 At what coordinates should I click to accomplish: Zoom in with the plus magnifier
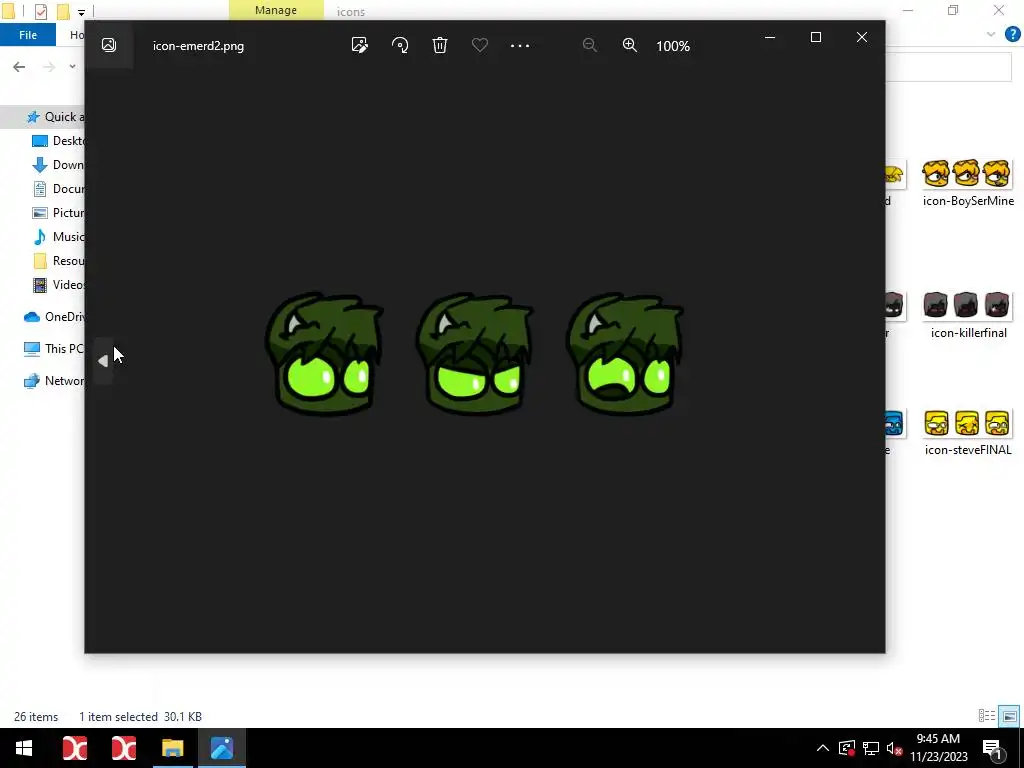[630, 45]
